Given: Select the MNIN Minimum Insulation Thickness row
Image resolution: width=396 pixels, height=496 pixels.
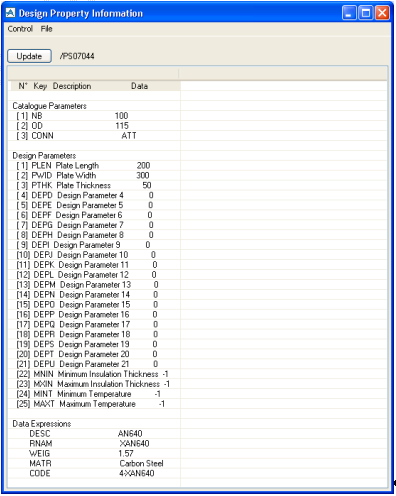Looking at the screenshot, I should point(94,374).
